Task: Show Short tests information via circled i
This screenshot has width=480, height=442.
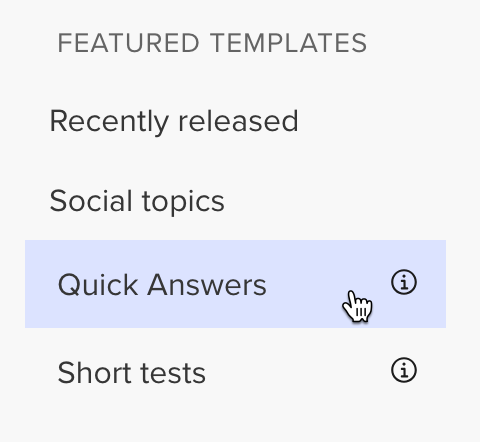Action: (404, 370)
